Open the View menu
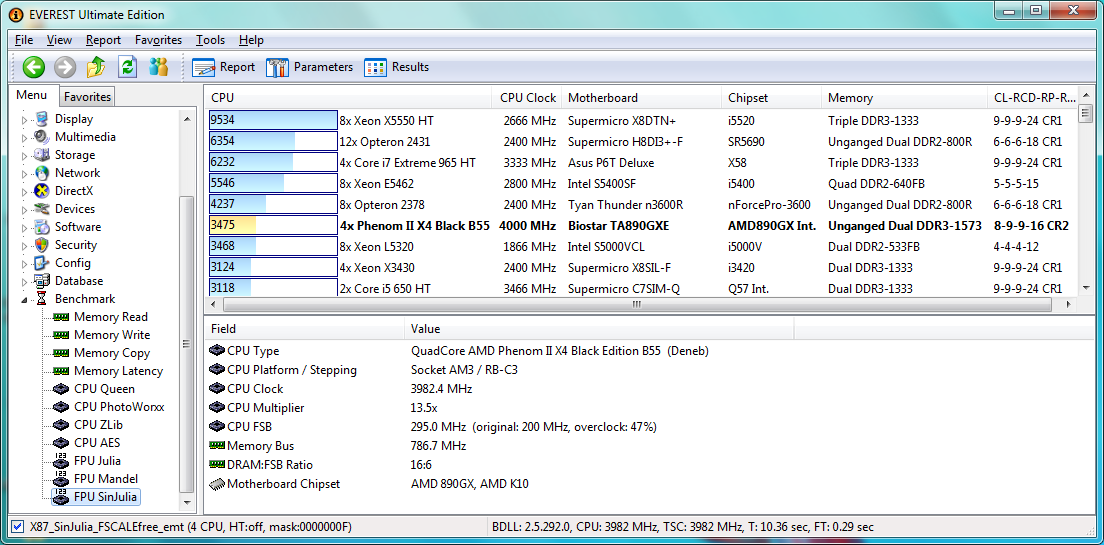 coord(59,40)
